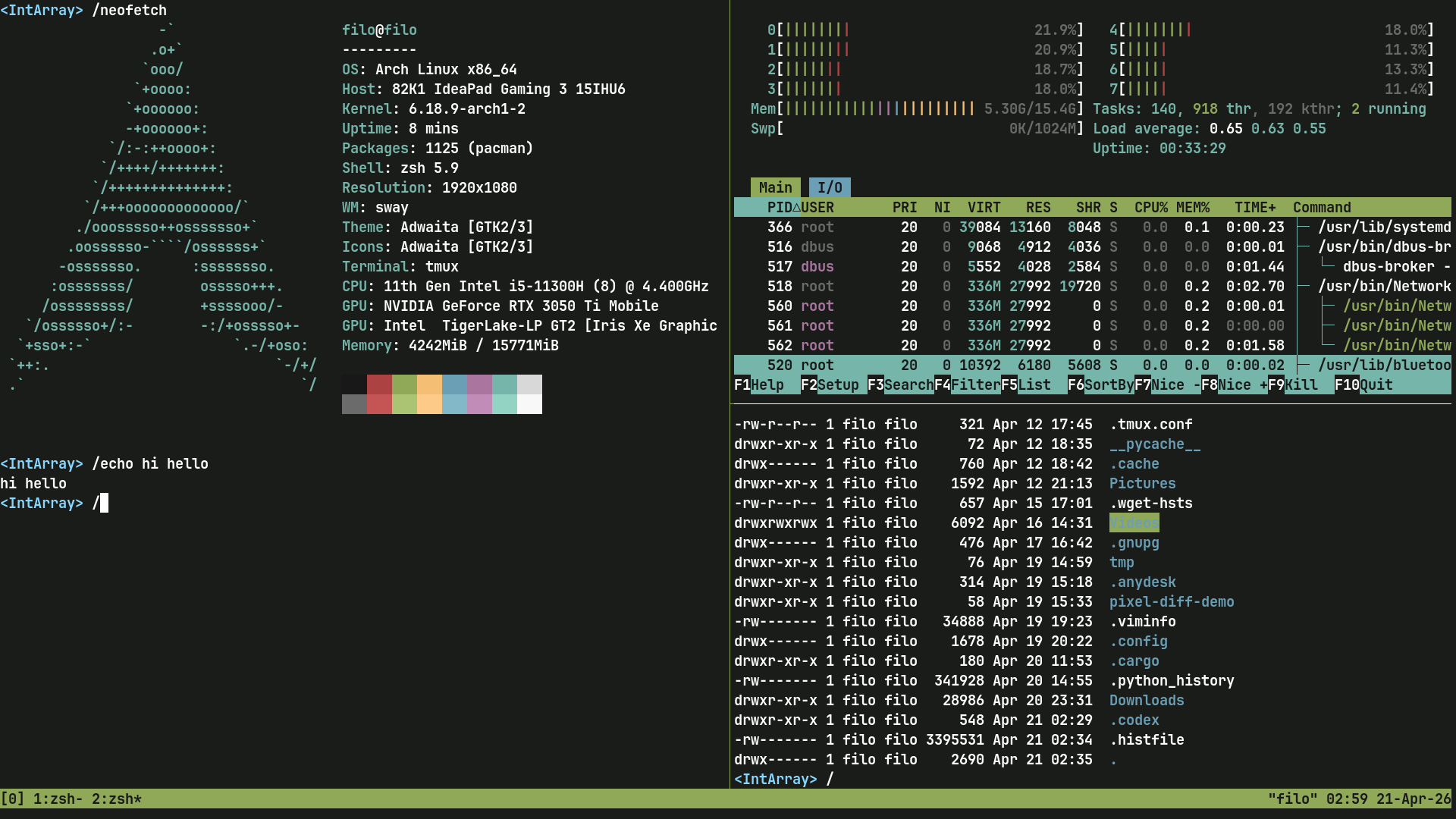Screen dimensions: 1456x819
Task: Start process search with F3Search
Action: pos(901,384)
